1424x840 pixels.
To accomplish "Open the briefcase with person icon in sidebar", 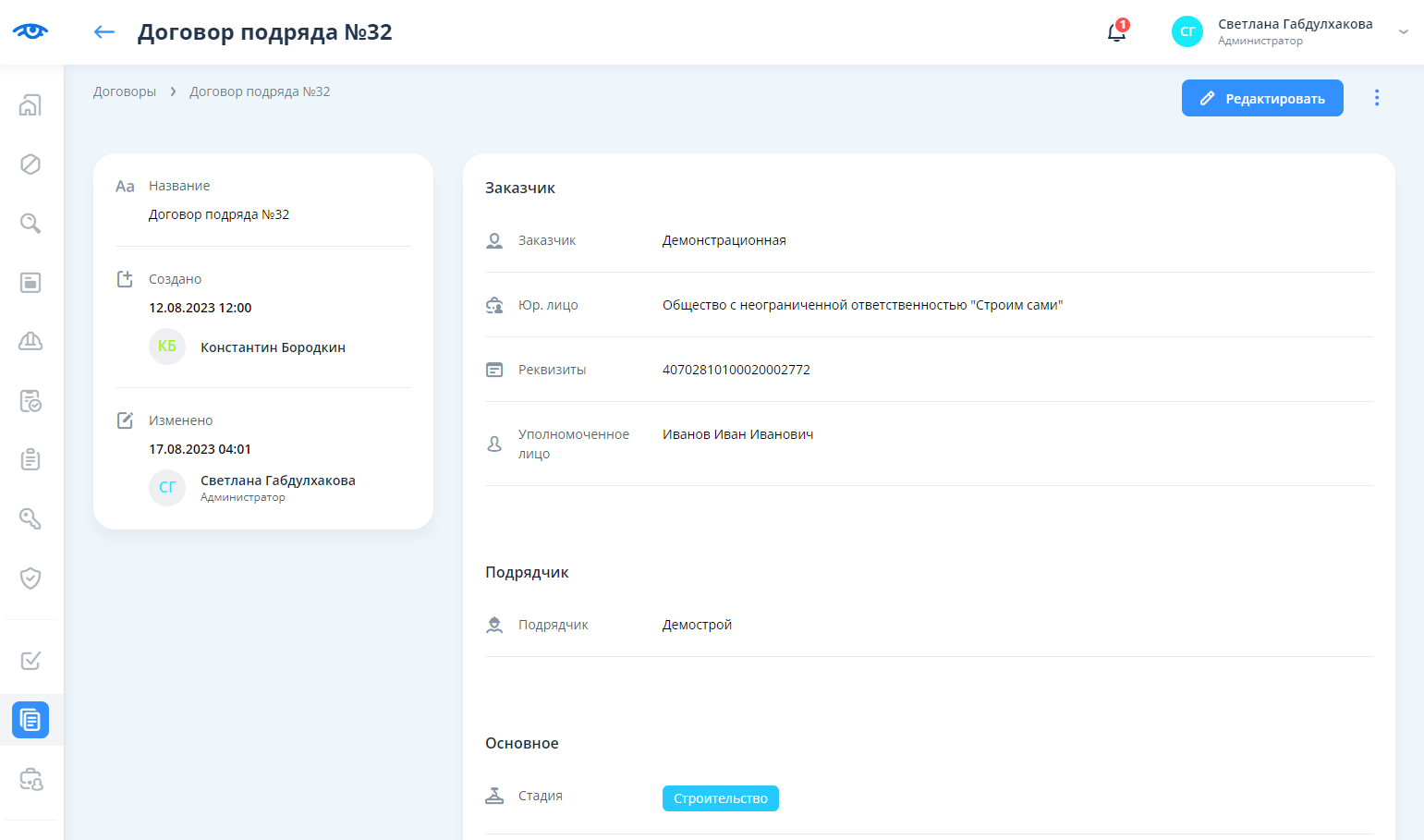I will (x=30, y=779).
